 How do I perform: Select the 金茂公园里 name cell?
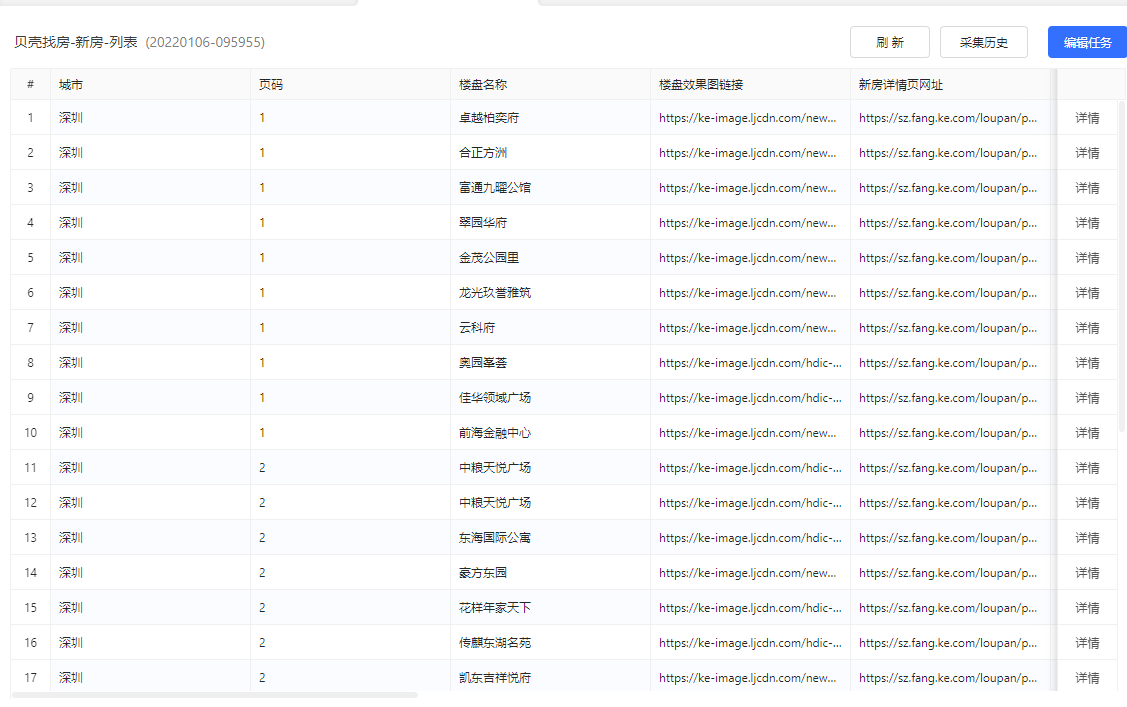pos(550,258)
